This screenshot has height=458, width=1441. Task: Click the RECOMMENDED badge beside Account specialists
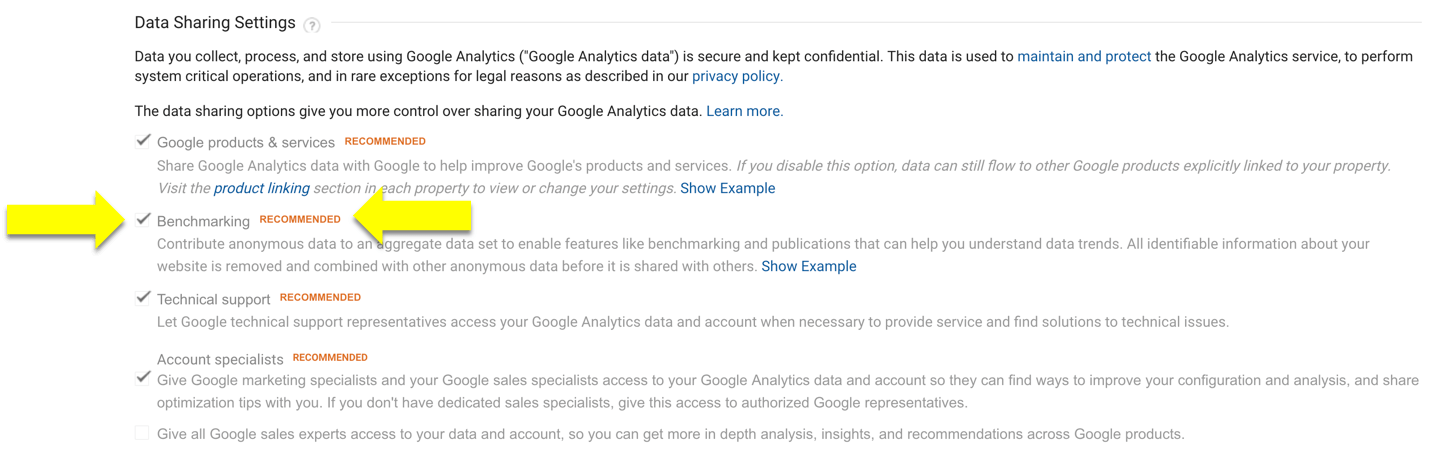330,357
